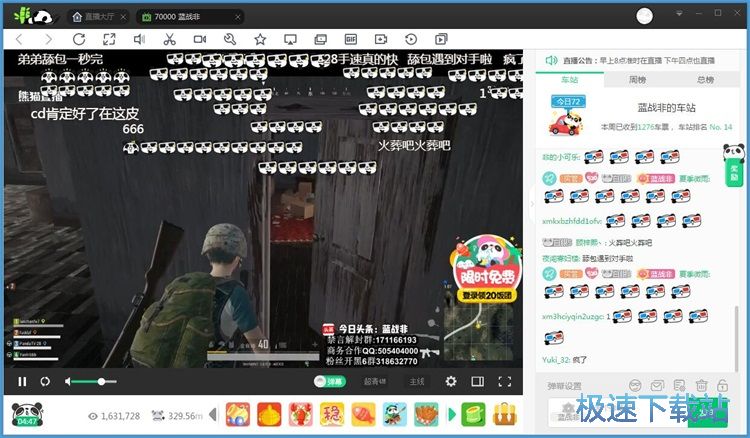Switch to the 总榜 tab
This screenshot has height=438, width=750.
point(706,80)
